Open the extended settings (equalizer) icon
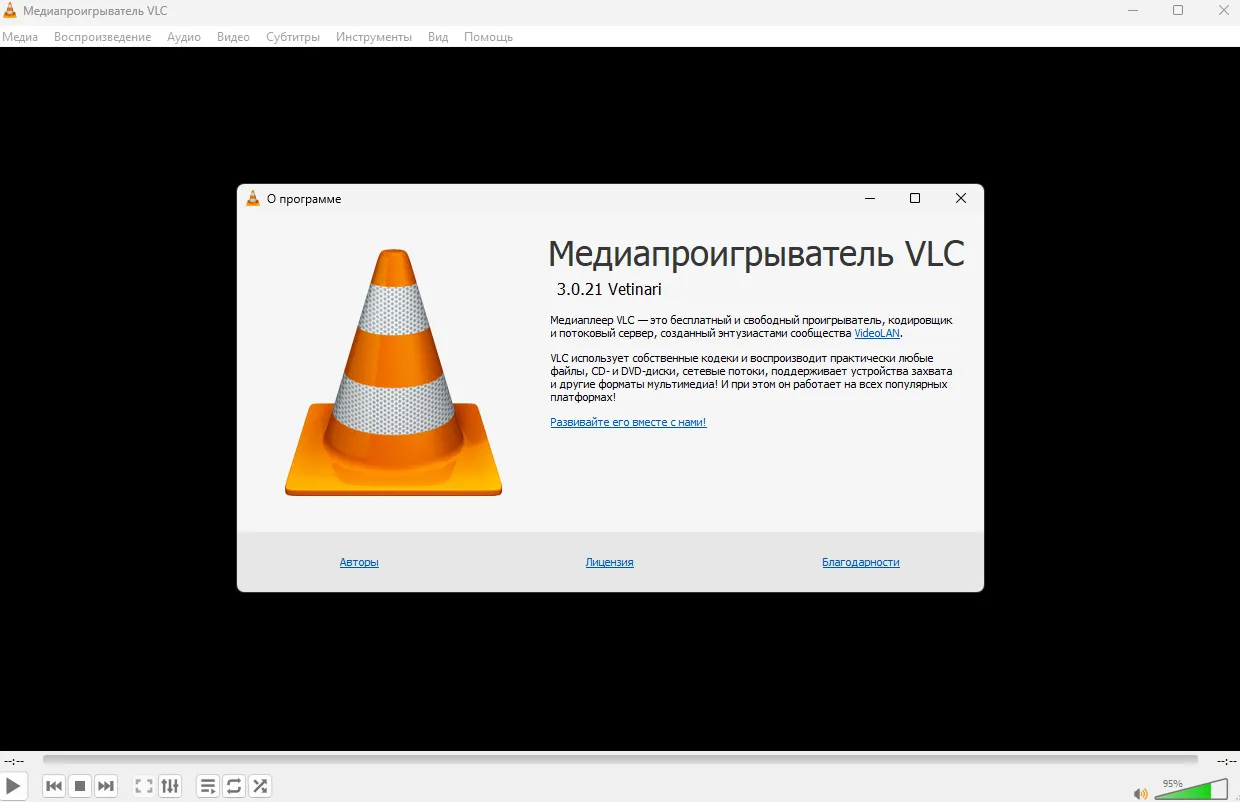This screenshot has height=802, width=1240. [170, 786]
